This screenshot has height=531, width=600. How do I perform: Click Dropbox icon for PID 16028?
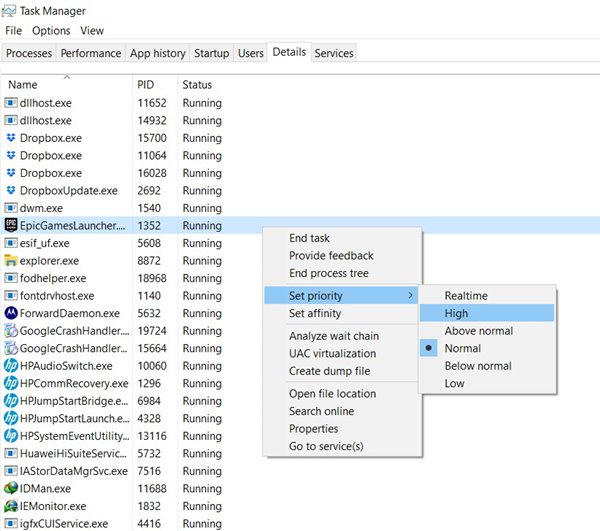point(11,173)
